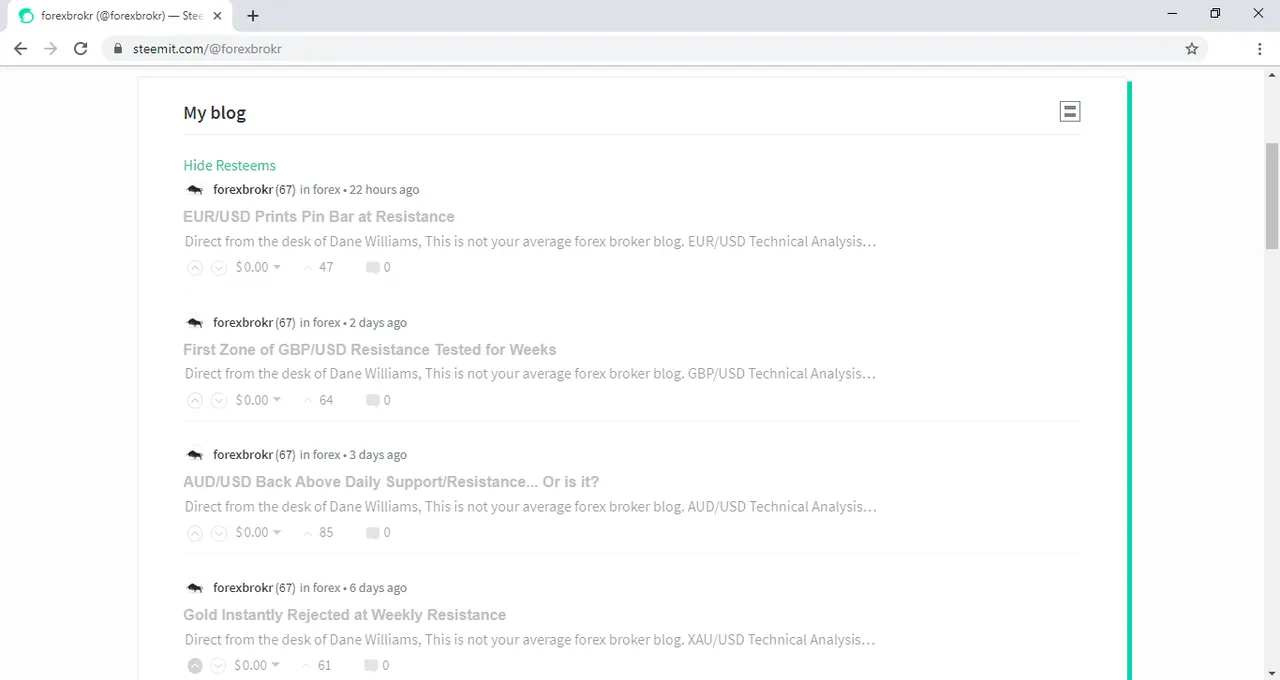Open AUD/USD Back Above Daily Support/Resistance post
The width and height of the screenshot is (1280, 680).
tap(391, 482)
